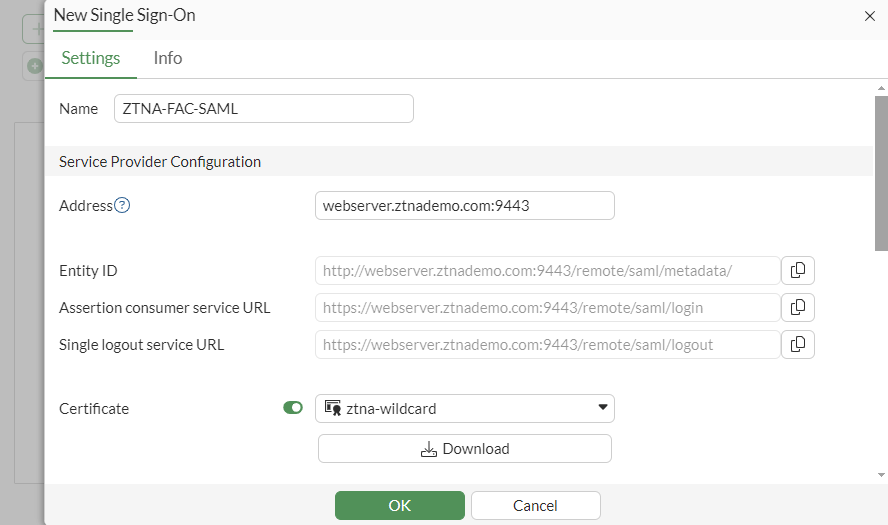Open the Info tab
This screenshot has width=888, height=525.
[x=168, y=58]
